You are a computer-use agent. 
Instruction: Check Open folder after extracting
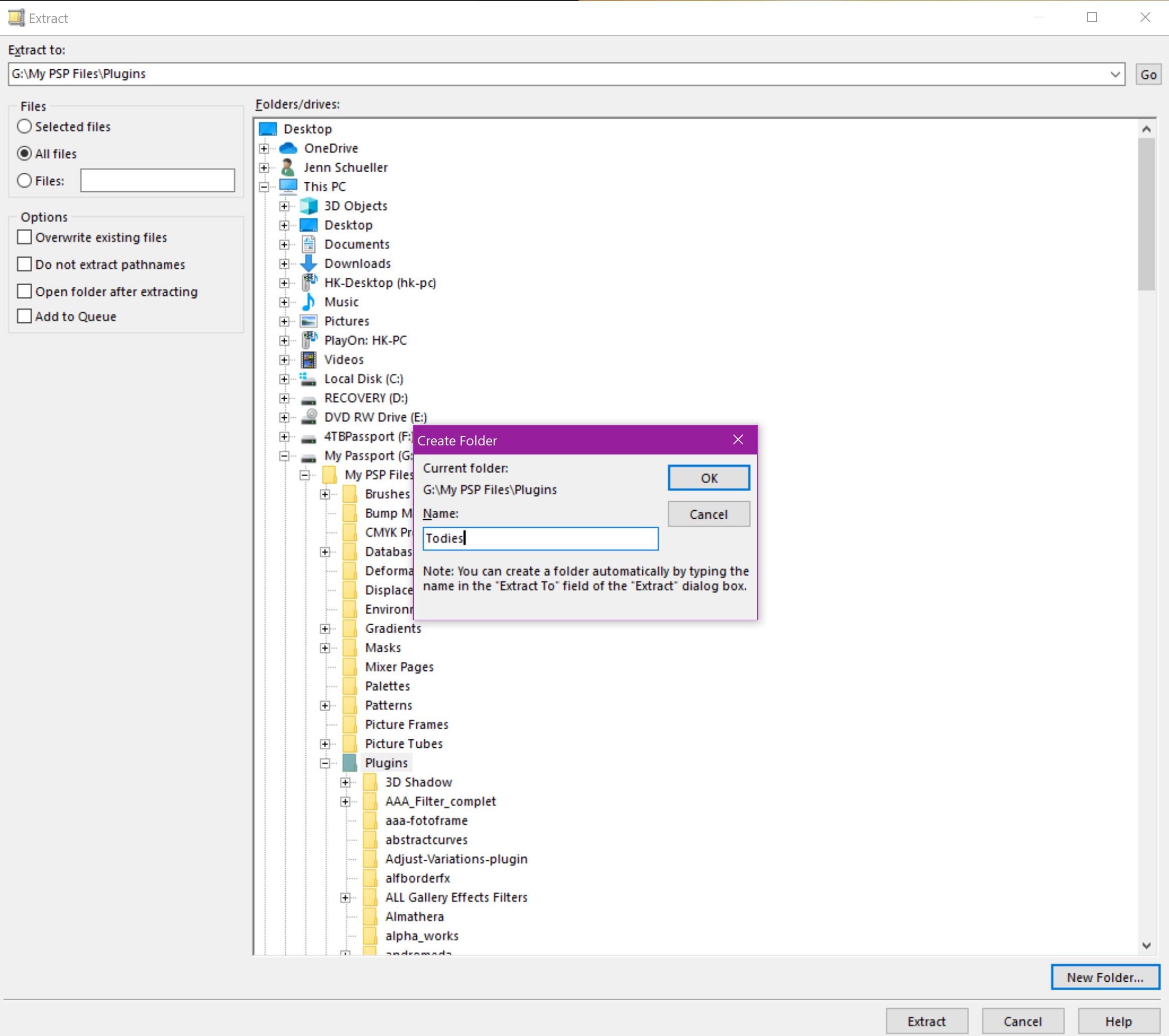pos(25,292)
